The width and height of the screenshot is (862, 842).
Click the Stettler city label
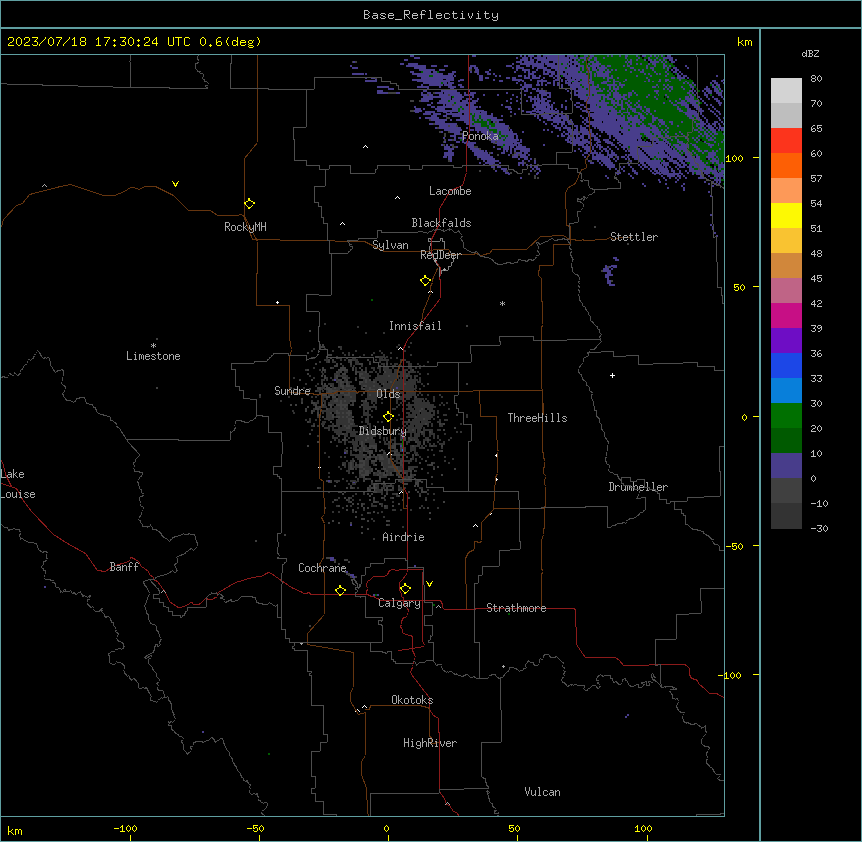point(634,237)
